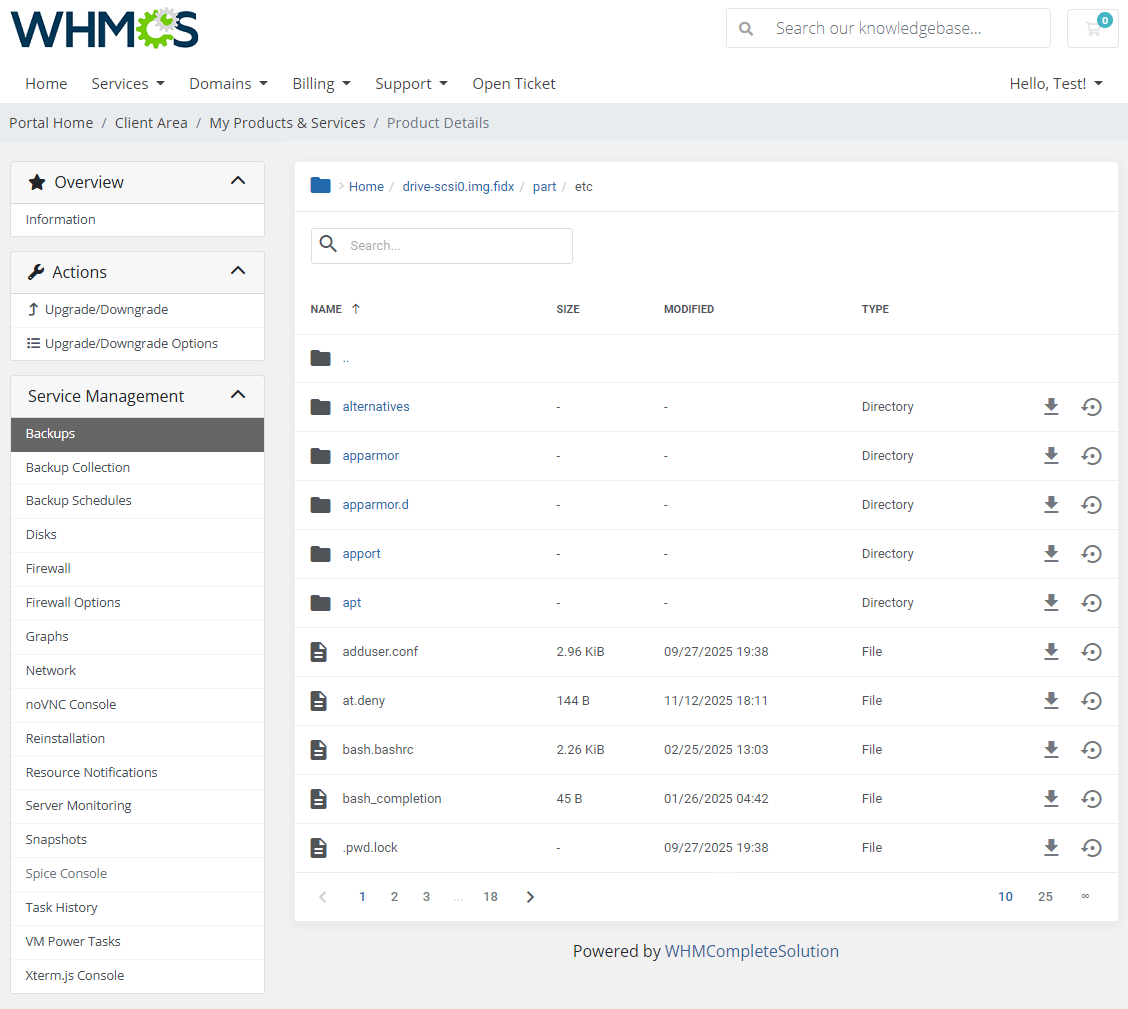Download the apport directory
The width and height of the screenshot is (1128, 1009).
pos(1051,553)
